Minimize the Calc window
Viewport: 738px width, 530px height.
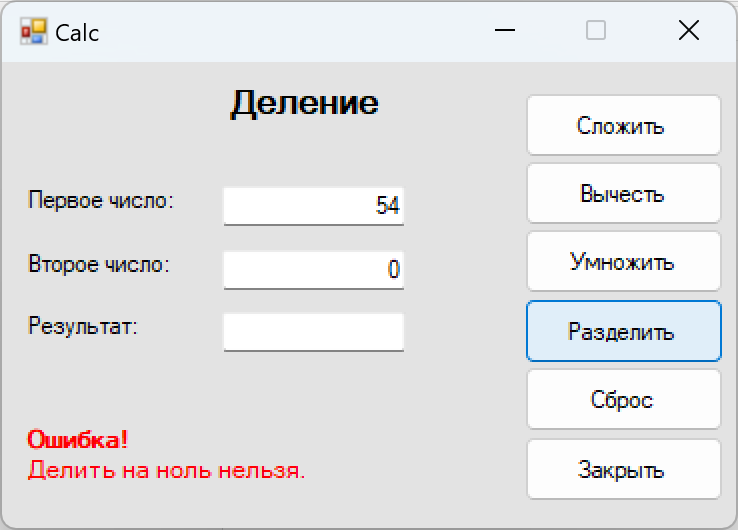point(505,31)
